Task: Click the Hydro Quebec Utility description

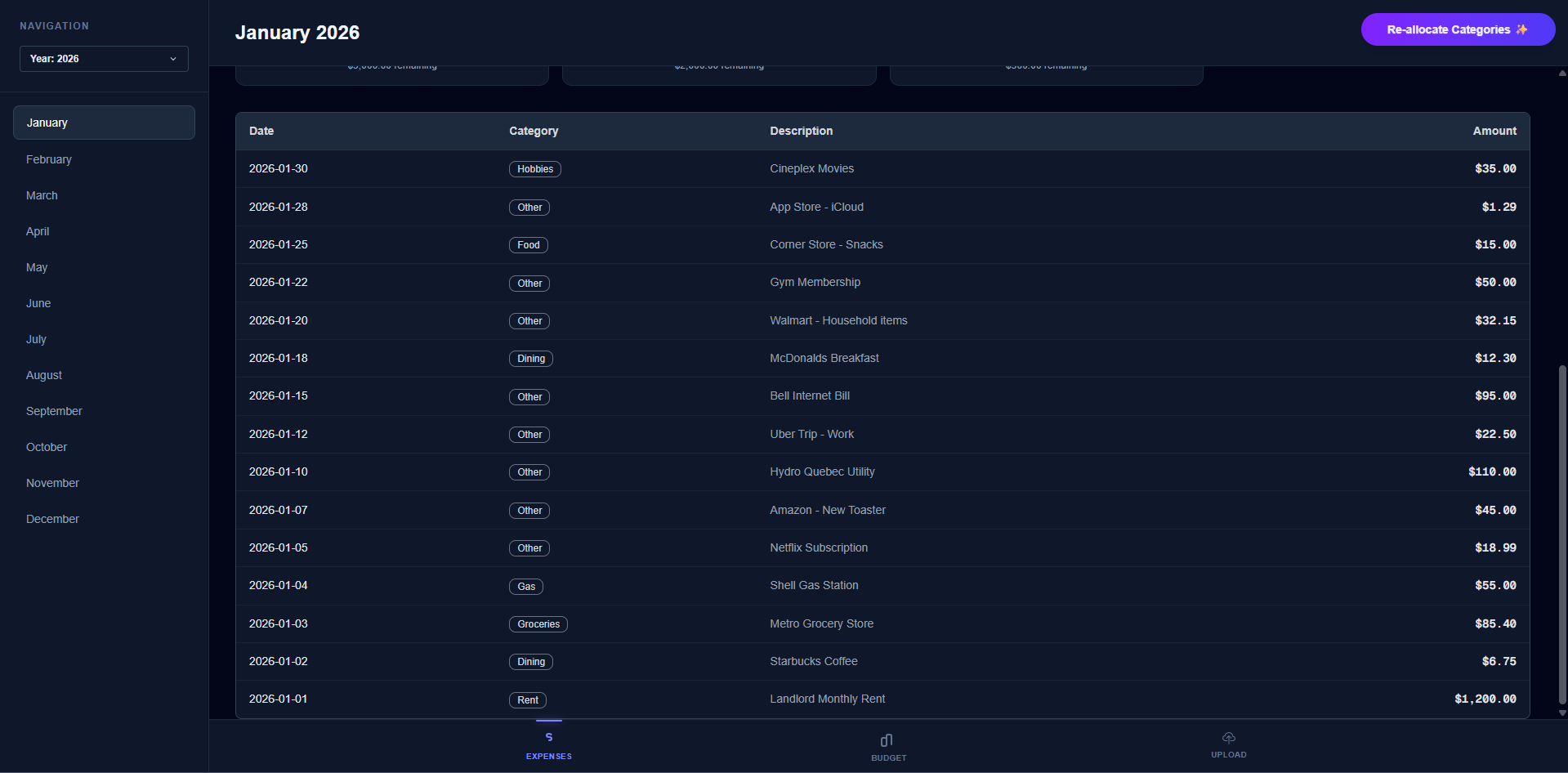Action: [x=822, y=471]
